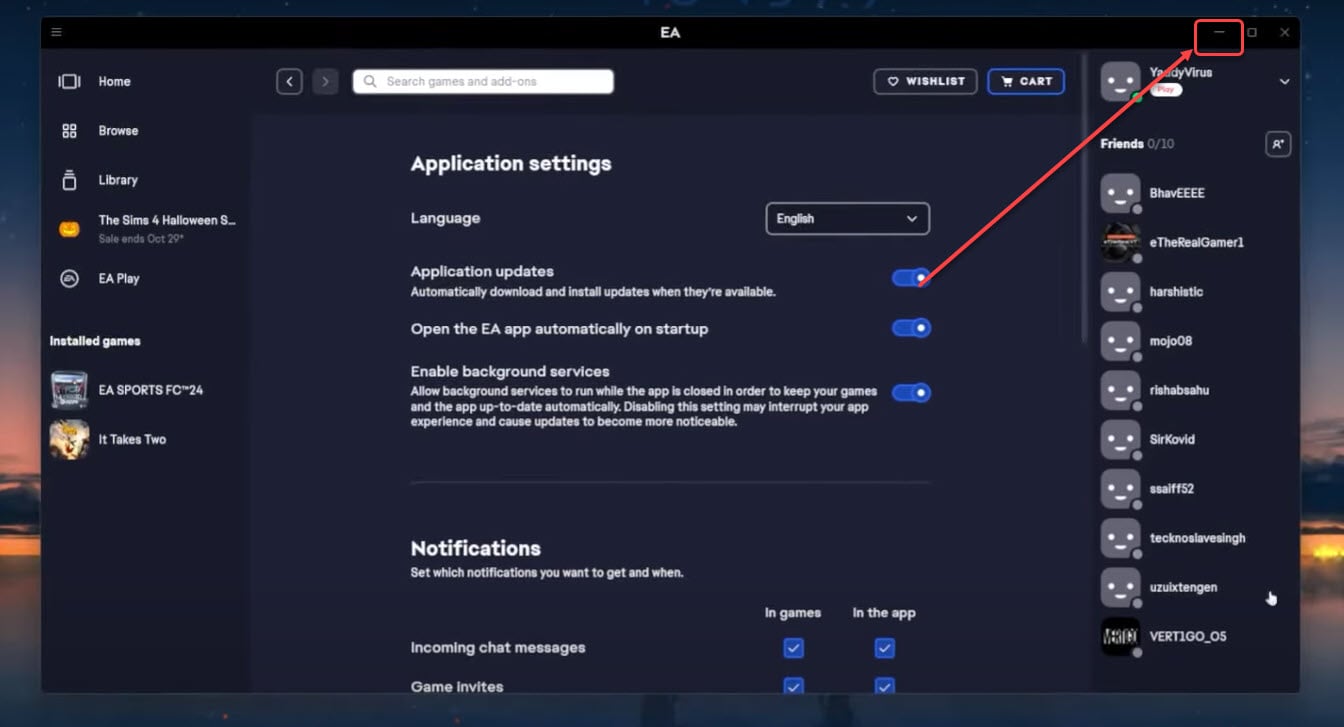Click ssaiff52 friend avatar
This screenshot has width=1344, height=727.
[1120, 489]
